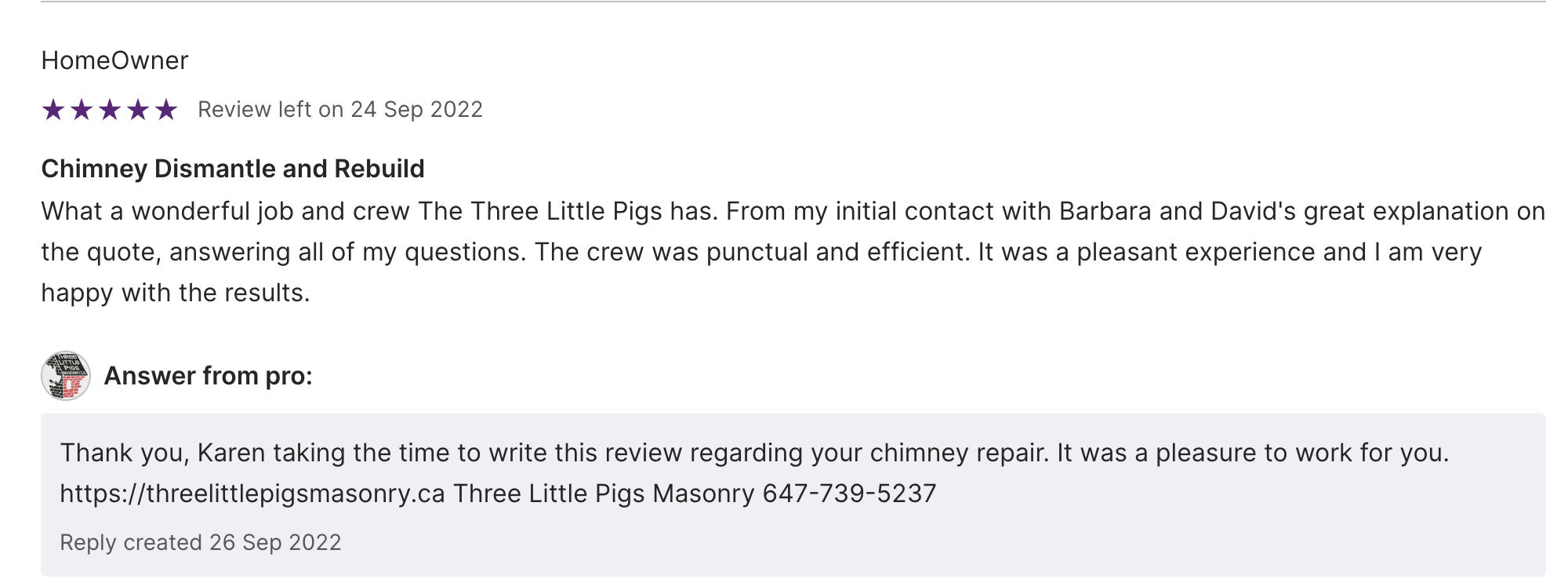
Task: Click the "Reply created 26 Sep 2022" timestamp
Action: click(201, 542)
